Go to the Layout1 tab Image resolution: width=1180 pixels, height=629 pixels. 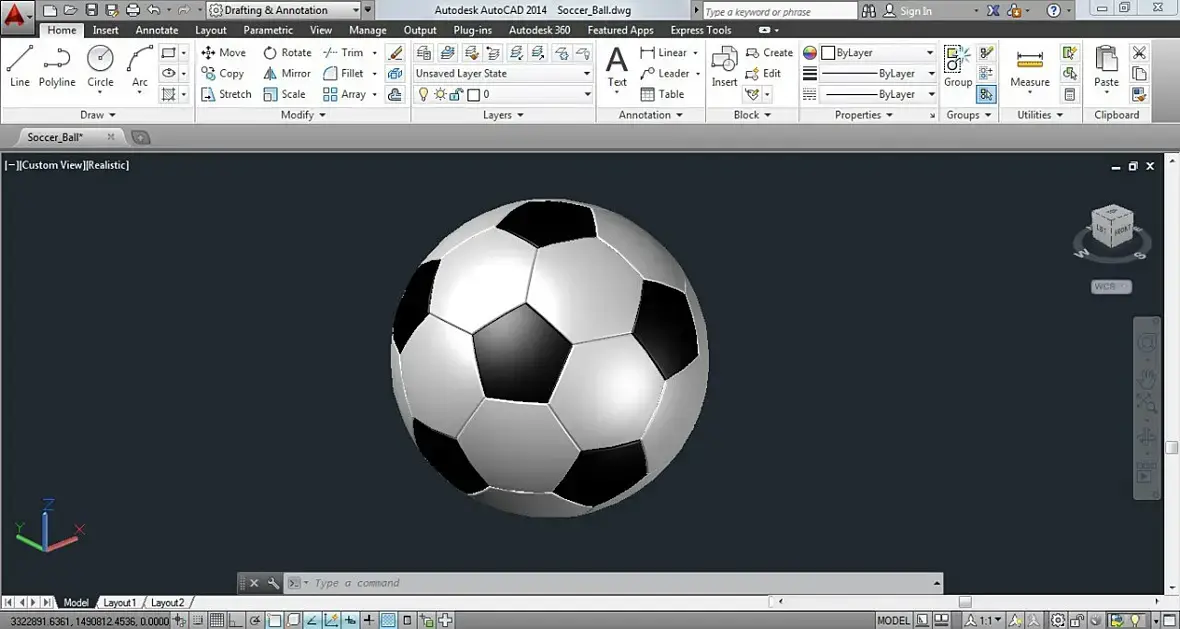(120, 603)
